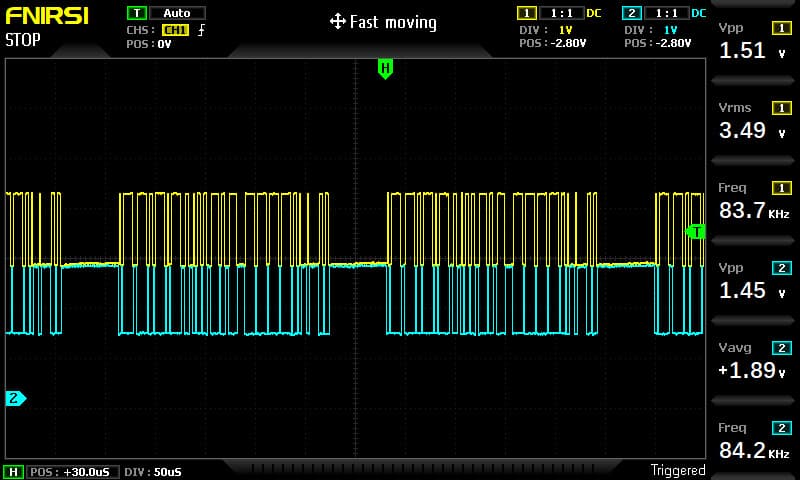Click horizontal POS value +30.0uS
Screen dimensions: 800x480
tap(87, 472)
